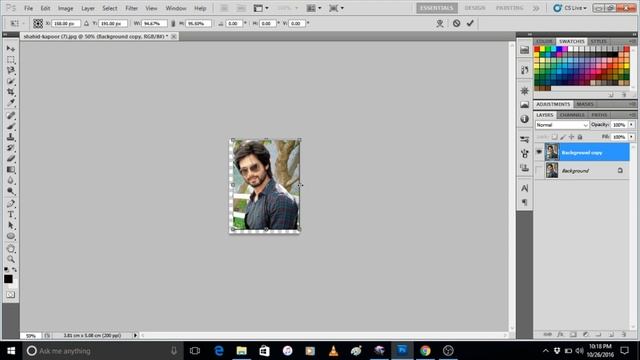Open the Info panel icon
Image resolution: width=640 pixels, height=360 pixels.
click(524, 119)
